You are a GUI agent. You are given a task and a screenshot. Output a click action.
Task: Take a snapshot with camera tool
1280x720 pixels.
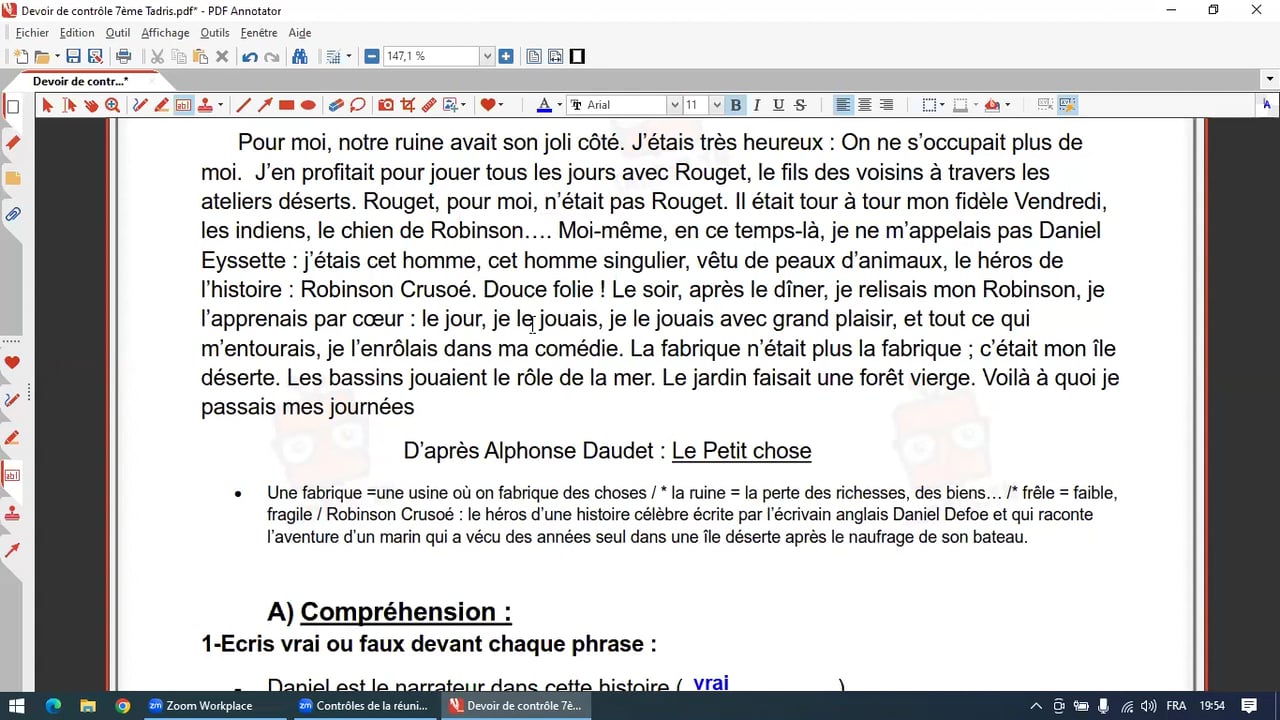(x=385, y=105)
